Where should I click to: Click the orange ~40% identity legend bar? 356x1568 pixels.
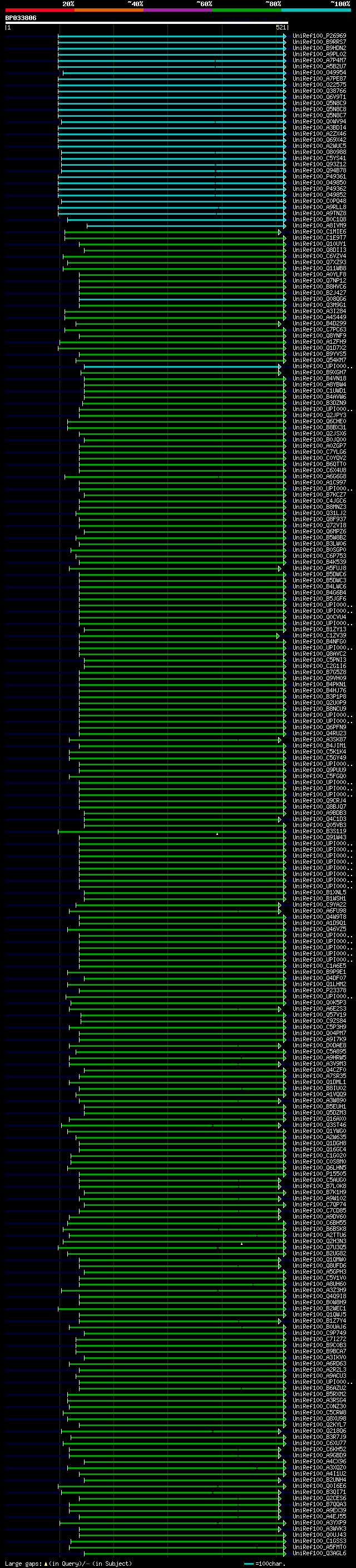pos(109,10)
